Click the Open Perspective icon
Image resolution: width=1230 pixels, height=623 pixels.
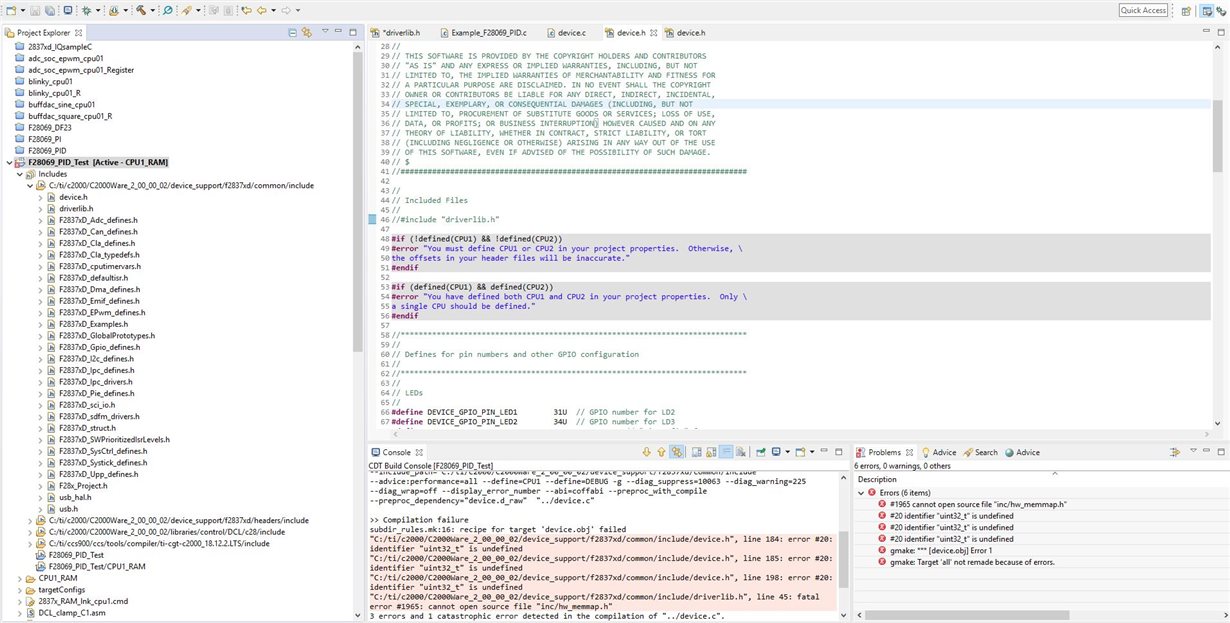[x=1186, y=10]
